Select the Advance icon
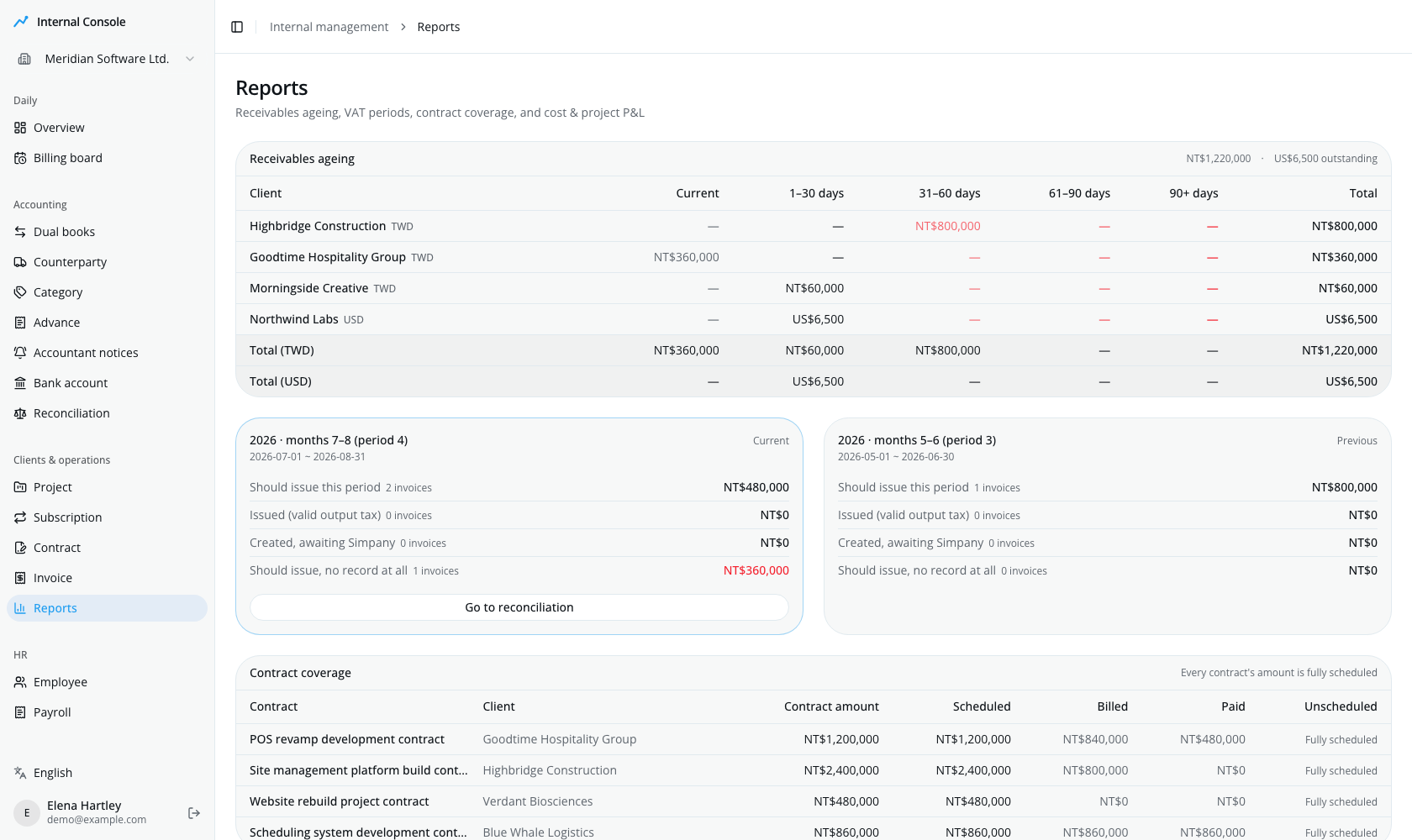The image size is (1412, 840). pyautogui.click(x=20, y=323)
